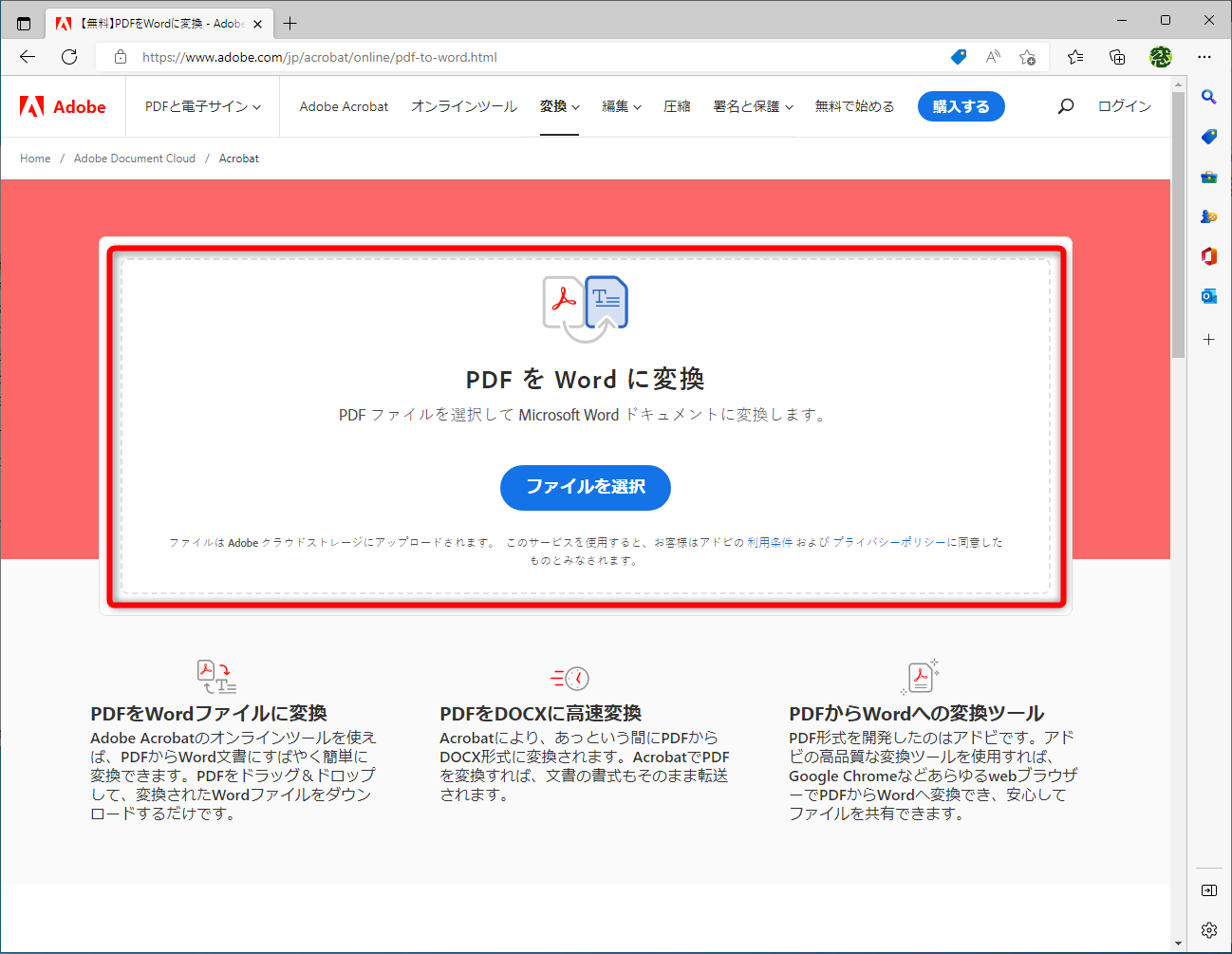The image size is (1232, 954).
Task: Click the ファイルを選択 button
Action: (x=585, y=487)
